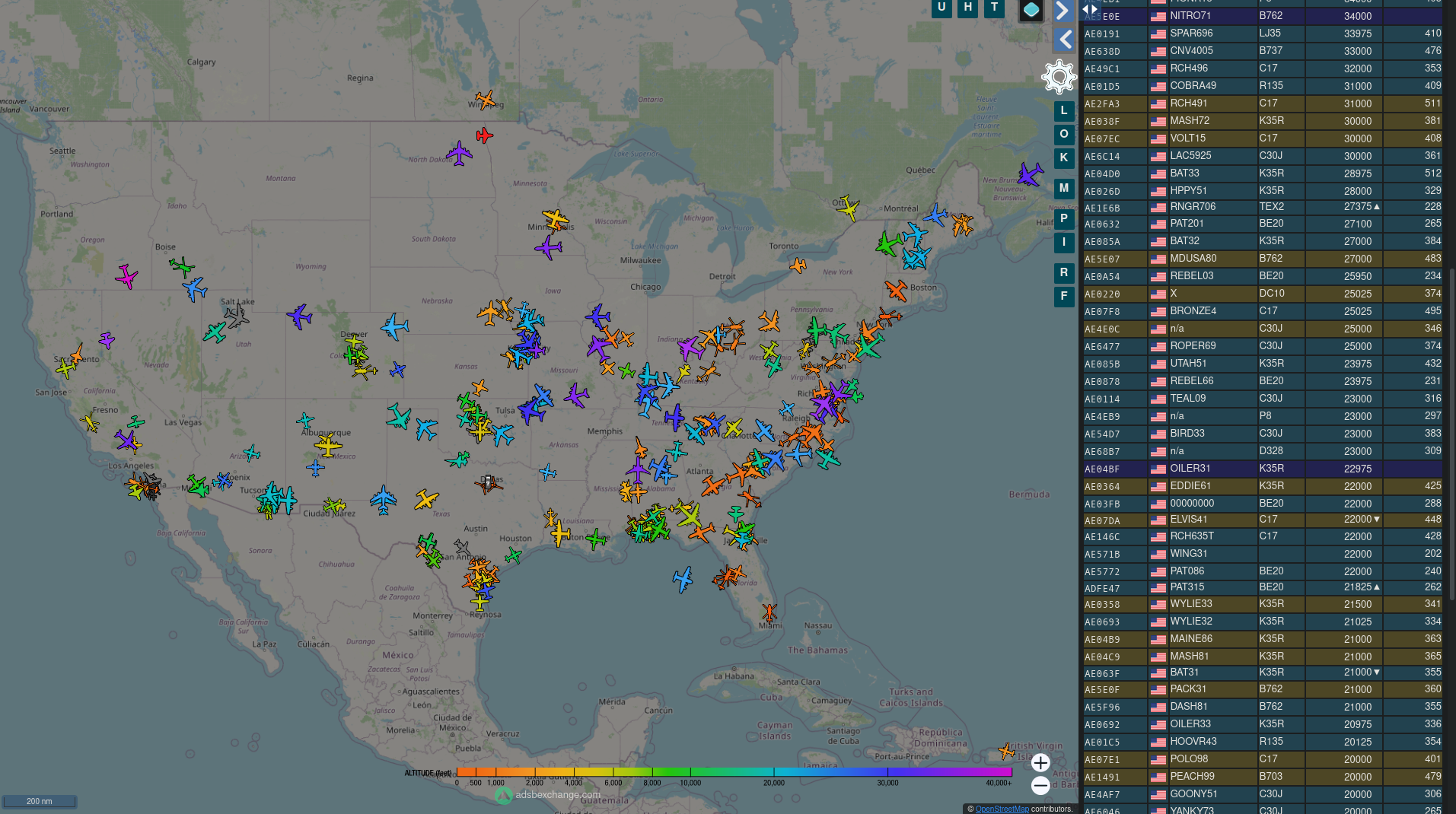Screen dimensions: 1456x814
Task: Zoom out with the minus button
Action: coord(1040,785)
